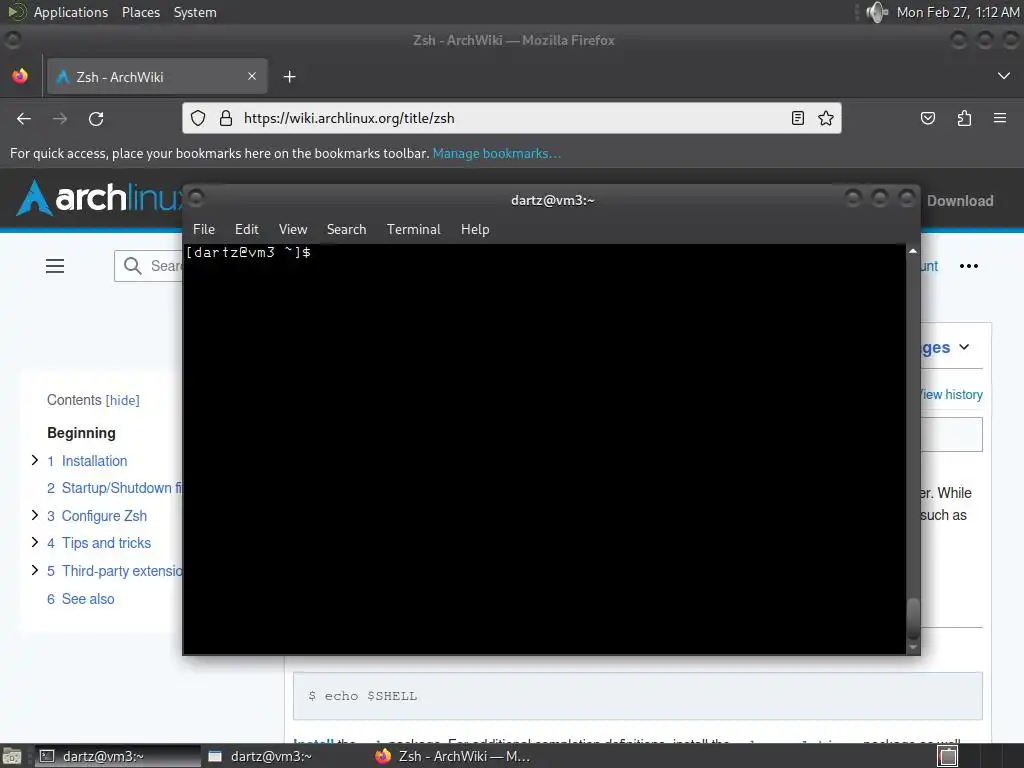1024x768 pixels.
Task: Click the Firefox forward arrow
Action: point(60,119)
